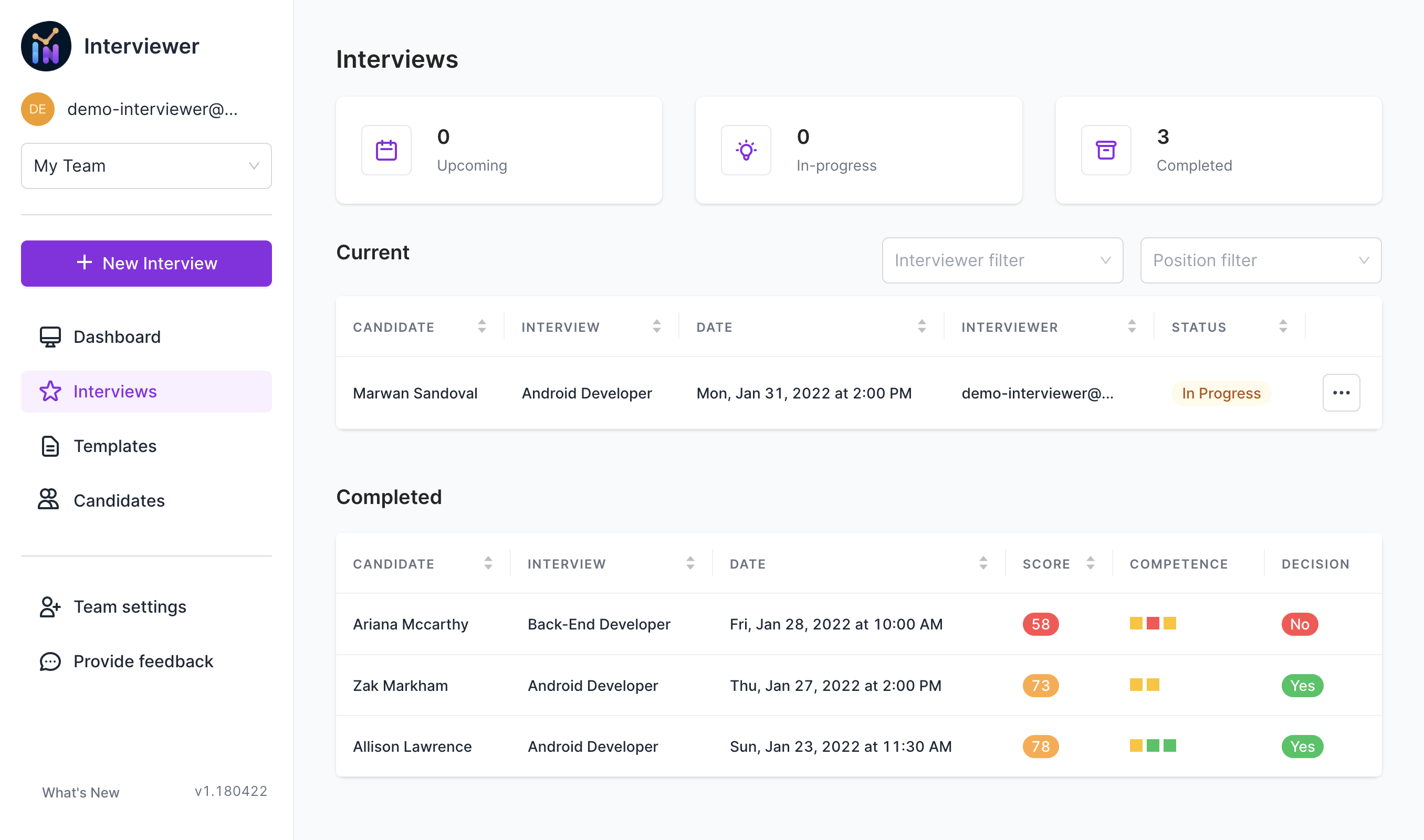Click the Interviews star icon

point(50,391)
